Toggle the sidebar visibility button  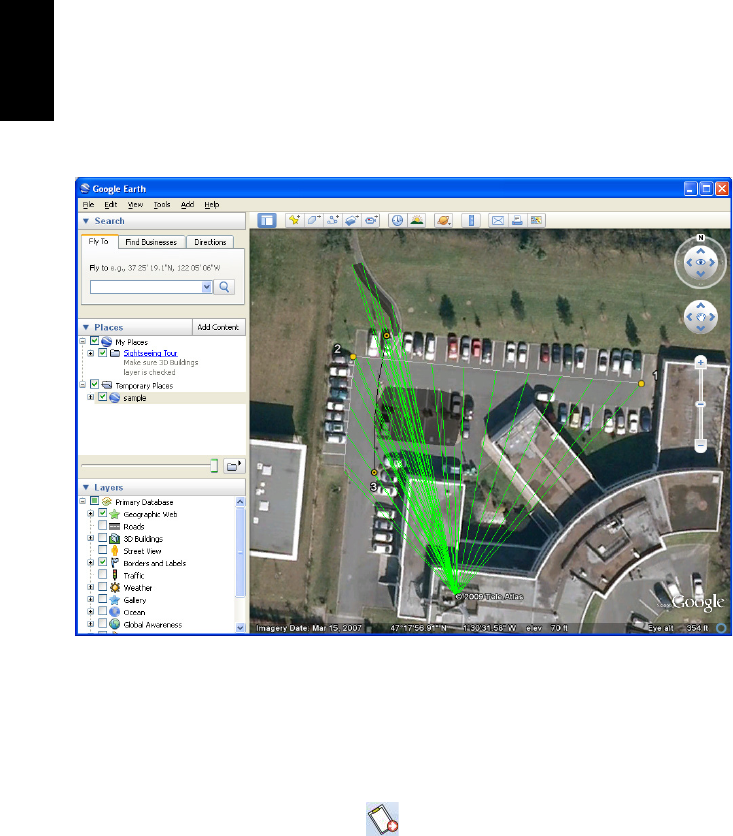tap(267, 220)
